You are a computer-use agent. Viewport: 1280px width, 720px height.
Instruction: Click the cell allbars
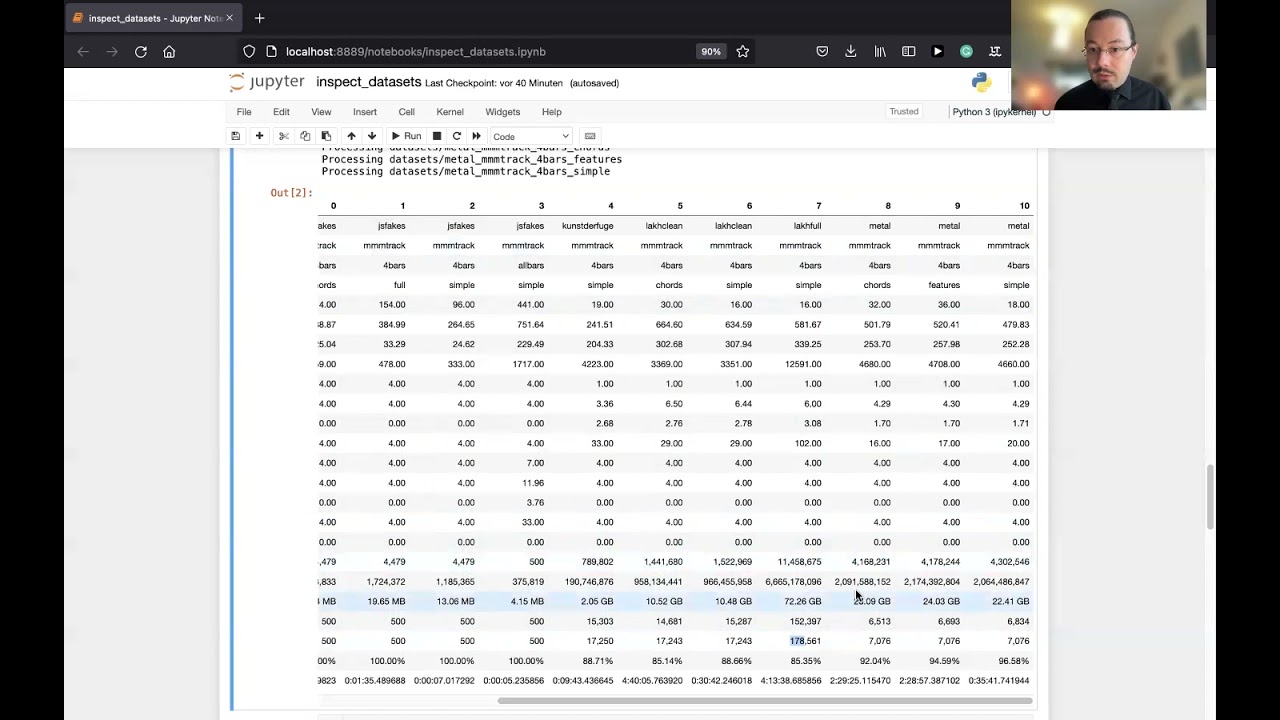point(531,265)
